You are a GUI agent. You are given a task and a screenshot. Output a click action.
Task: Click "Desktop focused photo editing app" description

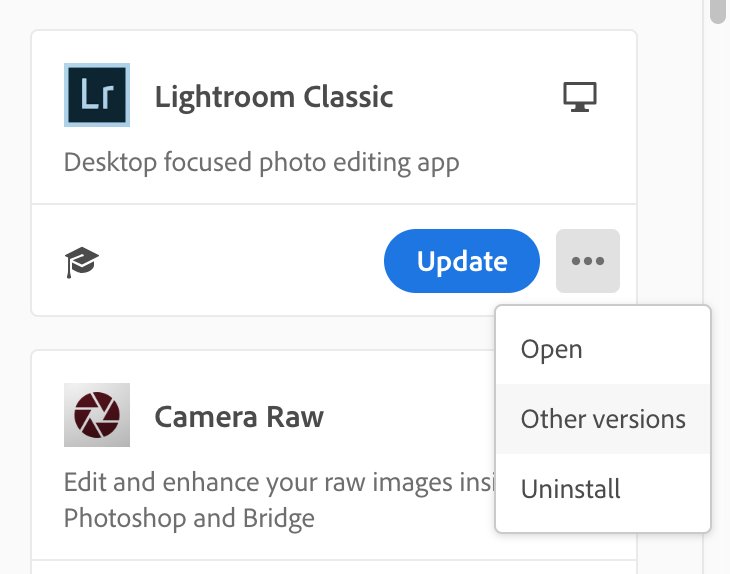point(261,162)
